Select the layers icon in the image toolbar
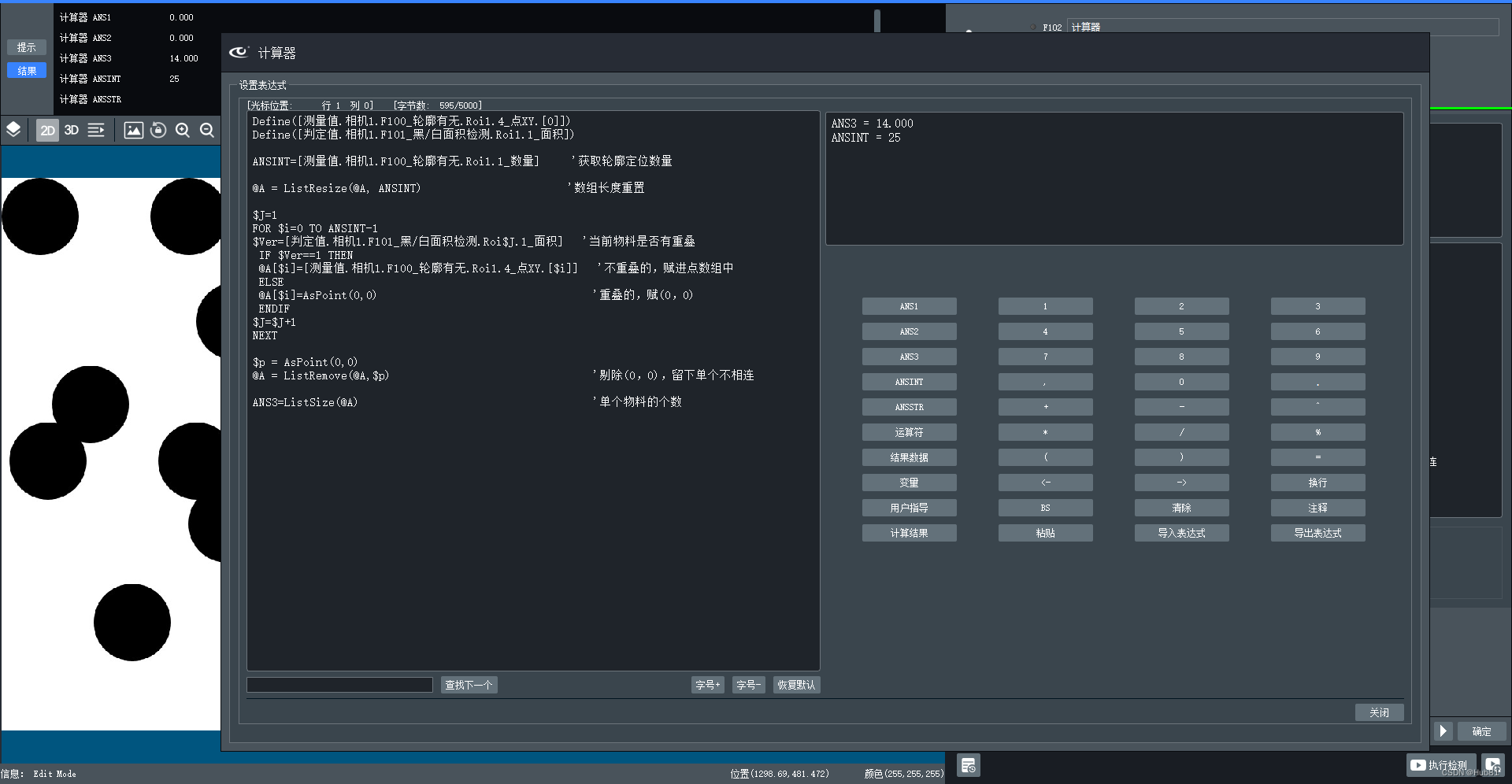The width and height of the screenshot is (1512, 784). (13, 130)
